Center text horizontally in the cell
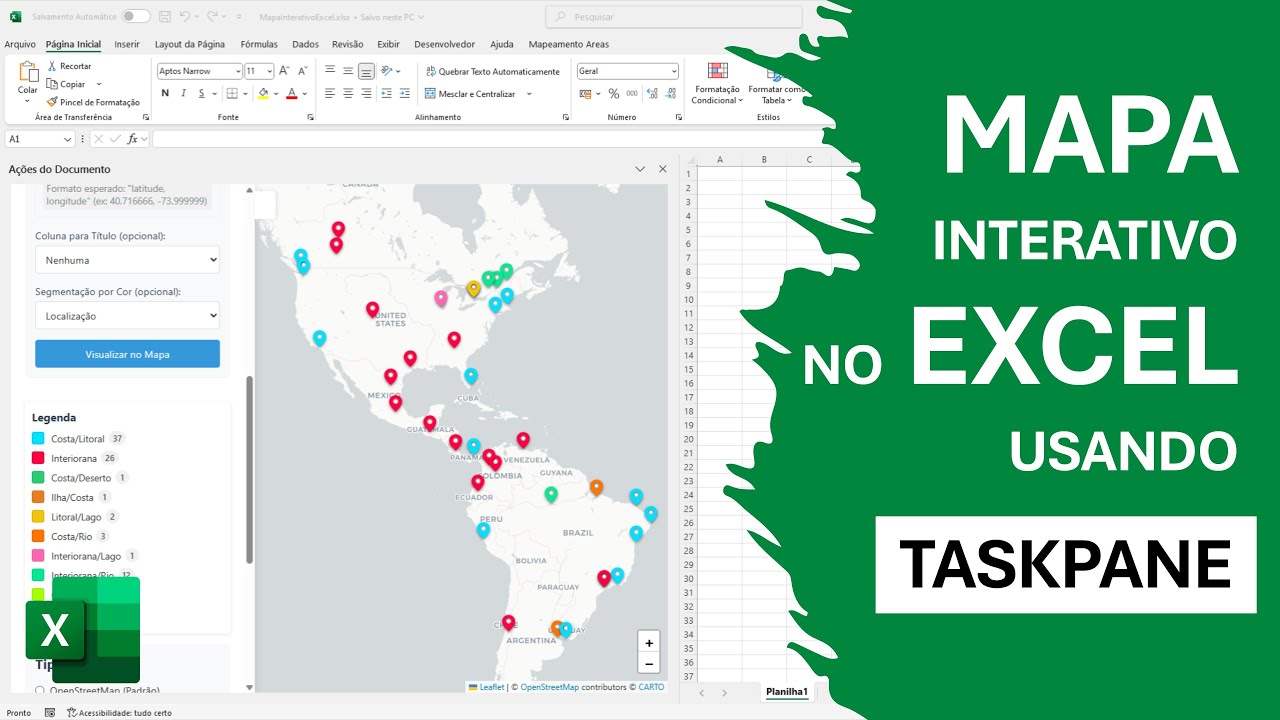The image size is (1280, 720). (x=348, y=93)
